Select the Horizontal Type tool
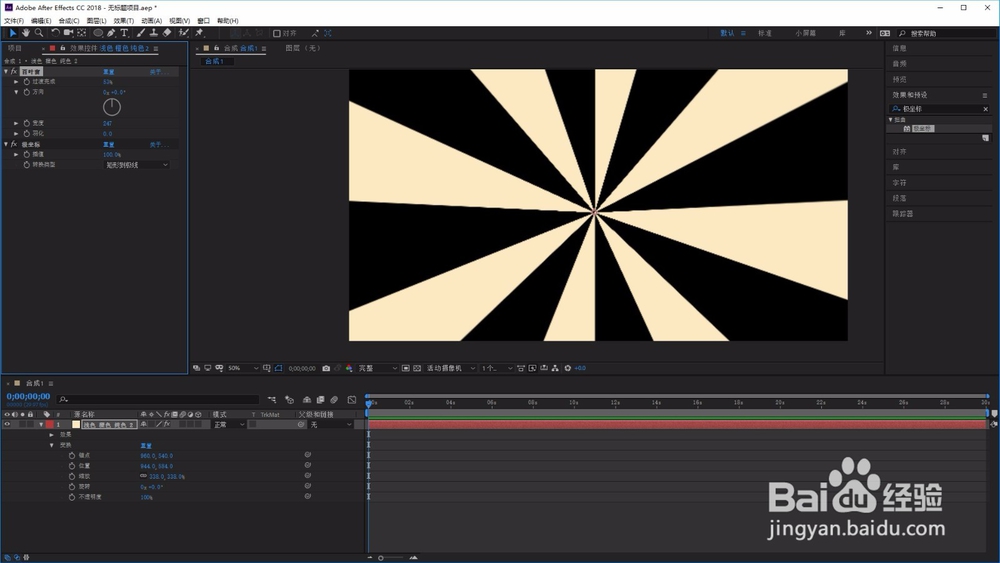The image size is (1000, 563). [124, 33]
